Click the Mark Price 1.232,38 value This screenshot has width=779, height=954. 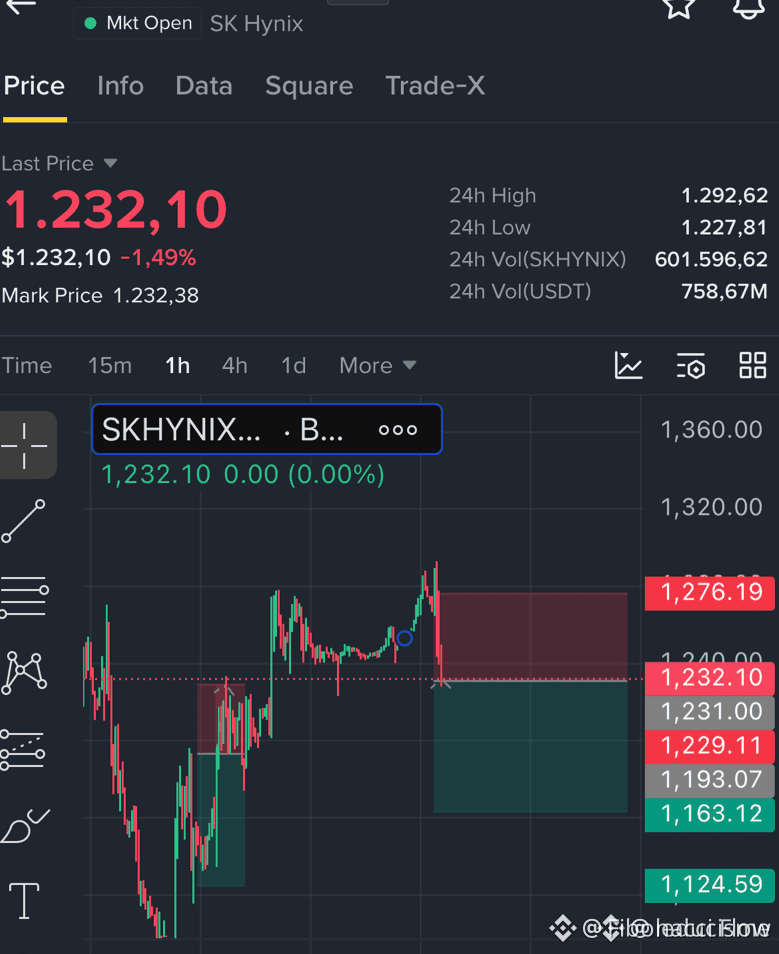(156, 296)
